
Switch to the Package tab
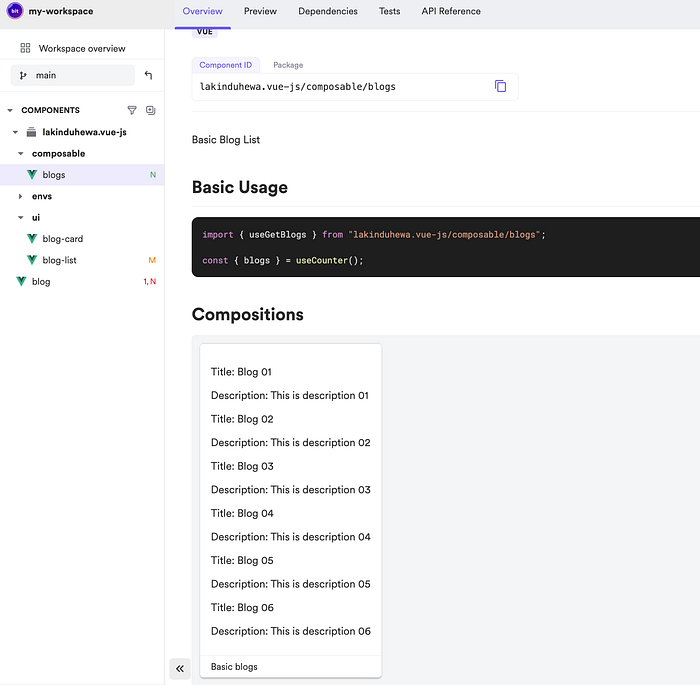tap(288, 65)
